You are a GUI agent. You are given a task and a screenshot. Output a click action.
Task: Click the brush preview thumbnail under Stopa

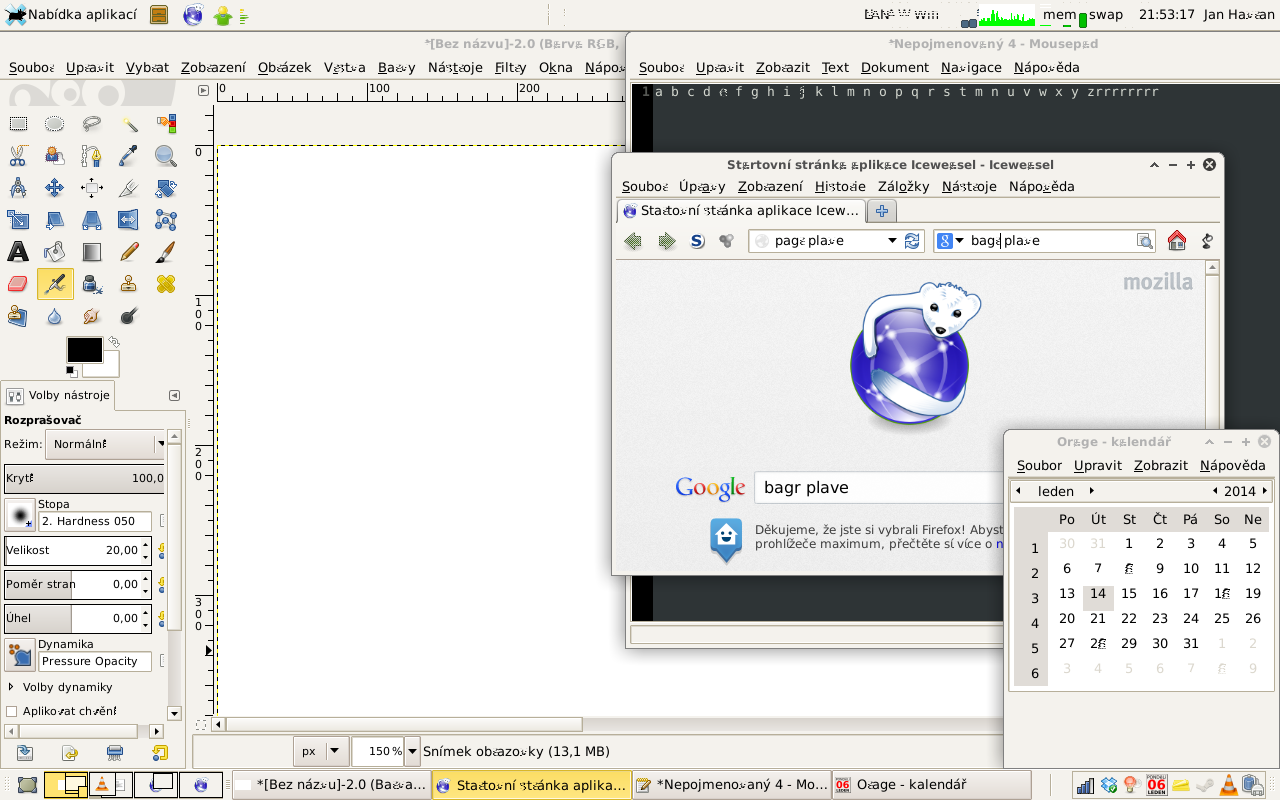pyautogui.click(x=20, y=514)
